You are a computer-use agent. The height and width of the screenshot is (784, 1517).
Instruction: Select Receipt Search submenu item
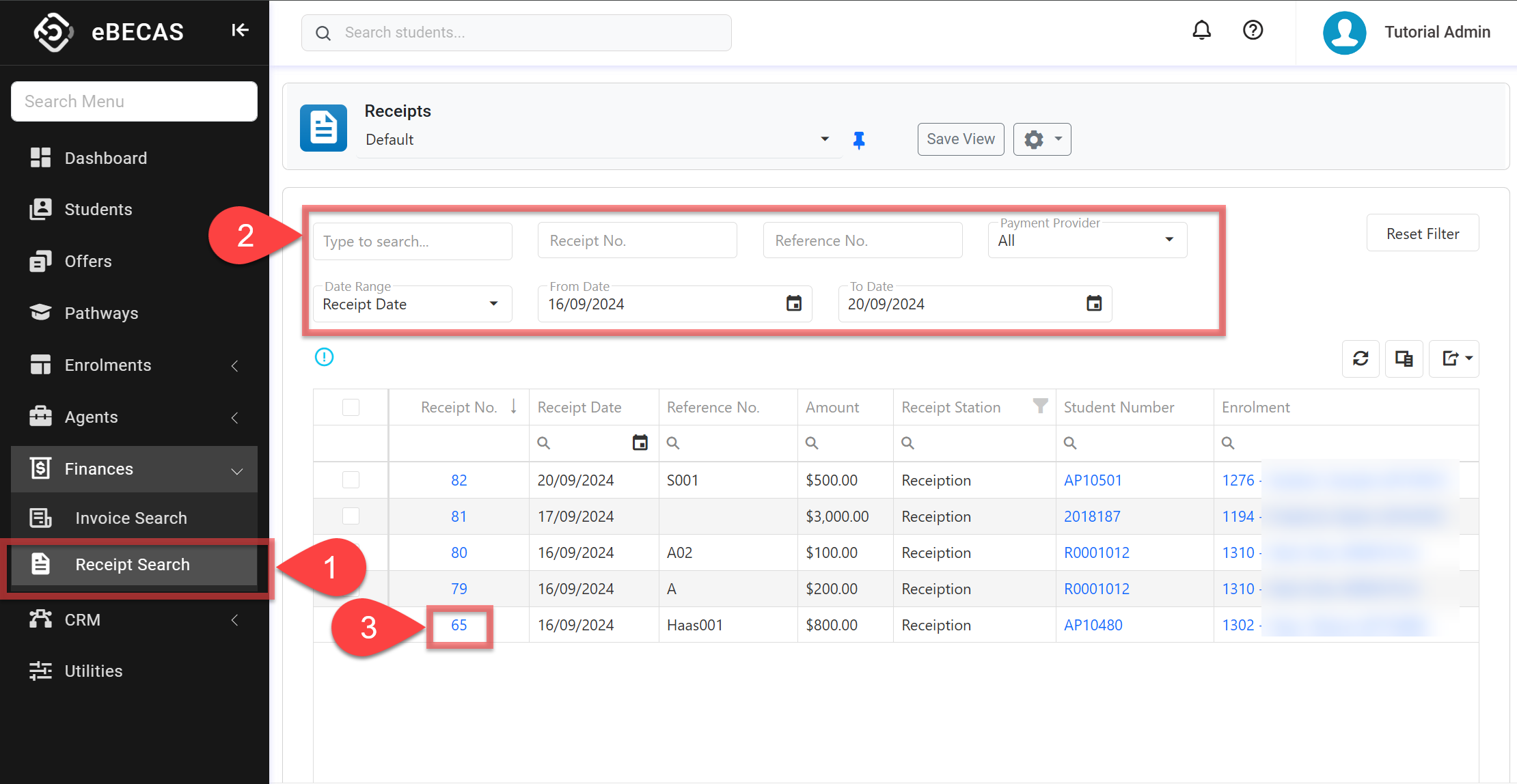(134, 565)
